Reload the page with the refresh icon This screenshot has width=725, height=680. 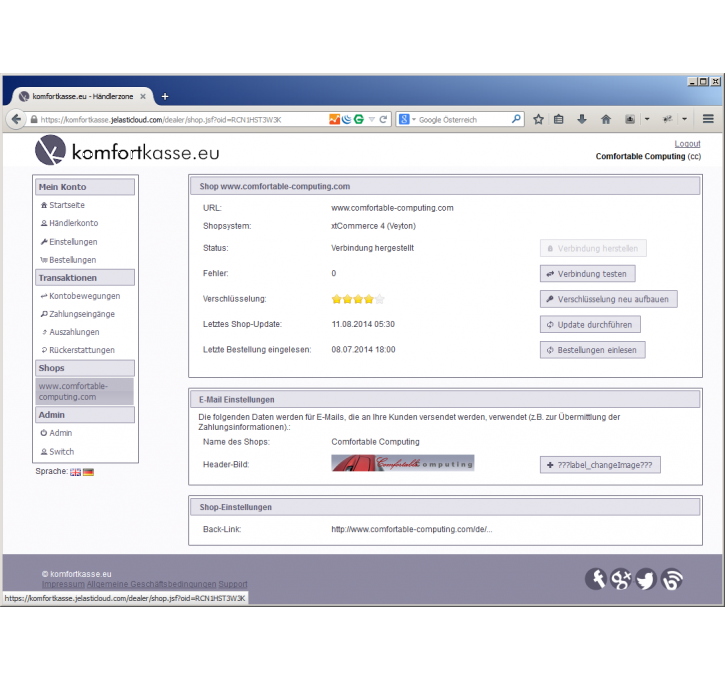pyautogui.click(x=383, y=119)
